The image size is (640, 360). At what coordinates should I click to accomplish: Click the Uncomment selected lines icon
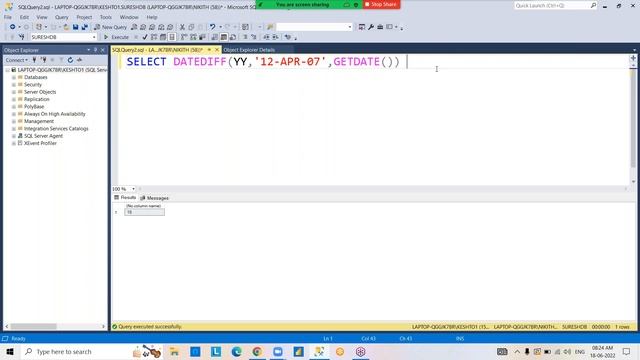253,37
